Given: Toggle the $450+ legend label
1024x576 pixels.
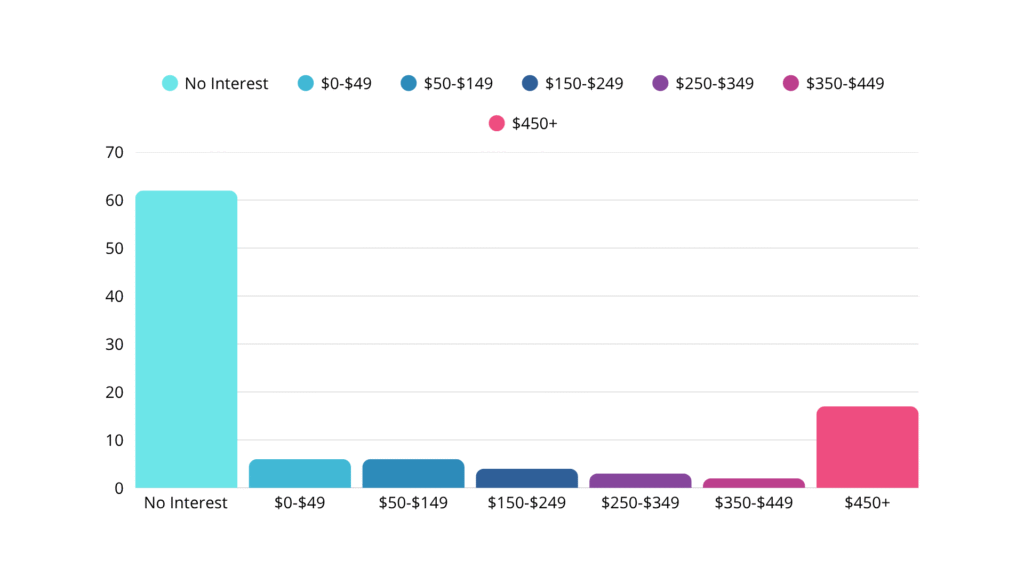Looking at the screenshot, I should click(534, 123).
